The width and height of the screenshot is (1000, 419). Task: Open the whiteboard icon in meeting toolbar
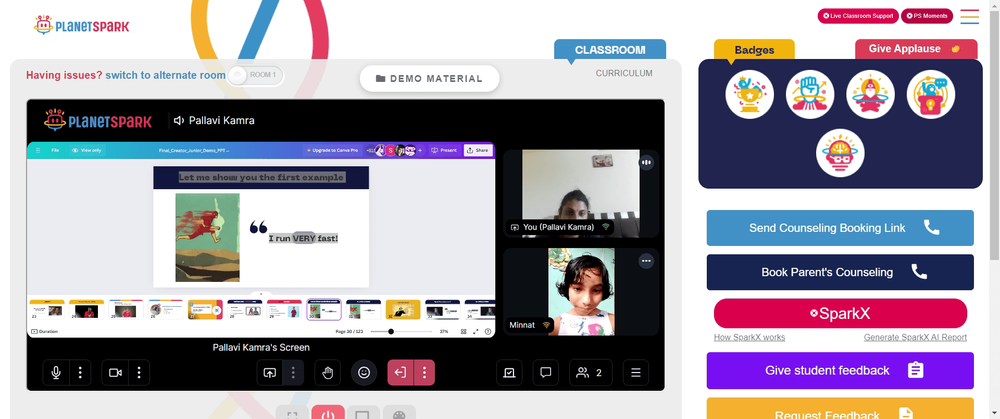(x=509, y=372)
